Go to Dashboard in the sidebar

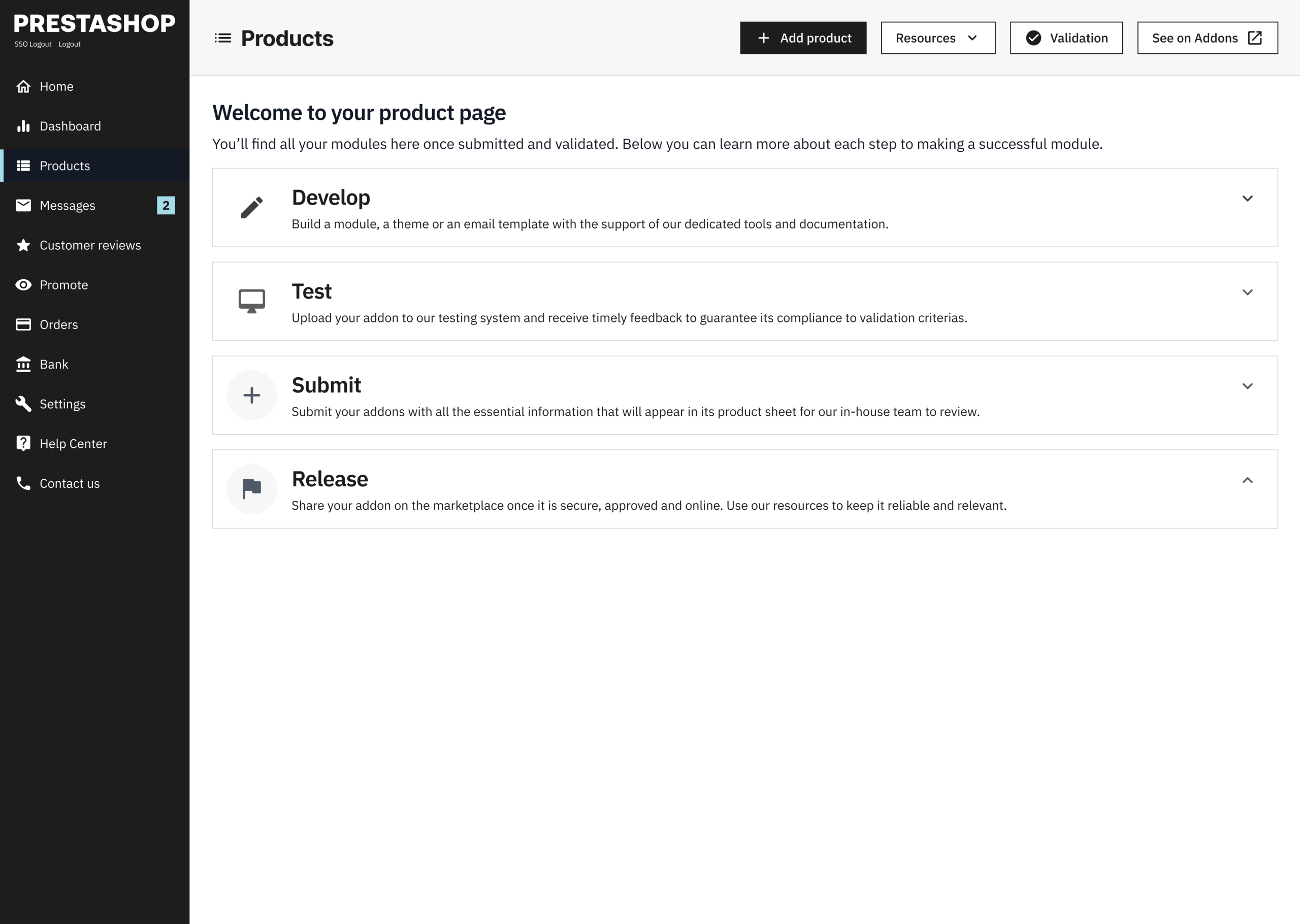coord(70,126)
